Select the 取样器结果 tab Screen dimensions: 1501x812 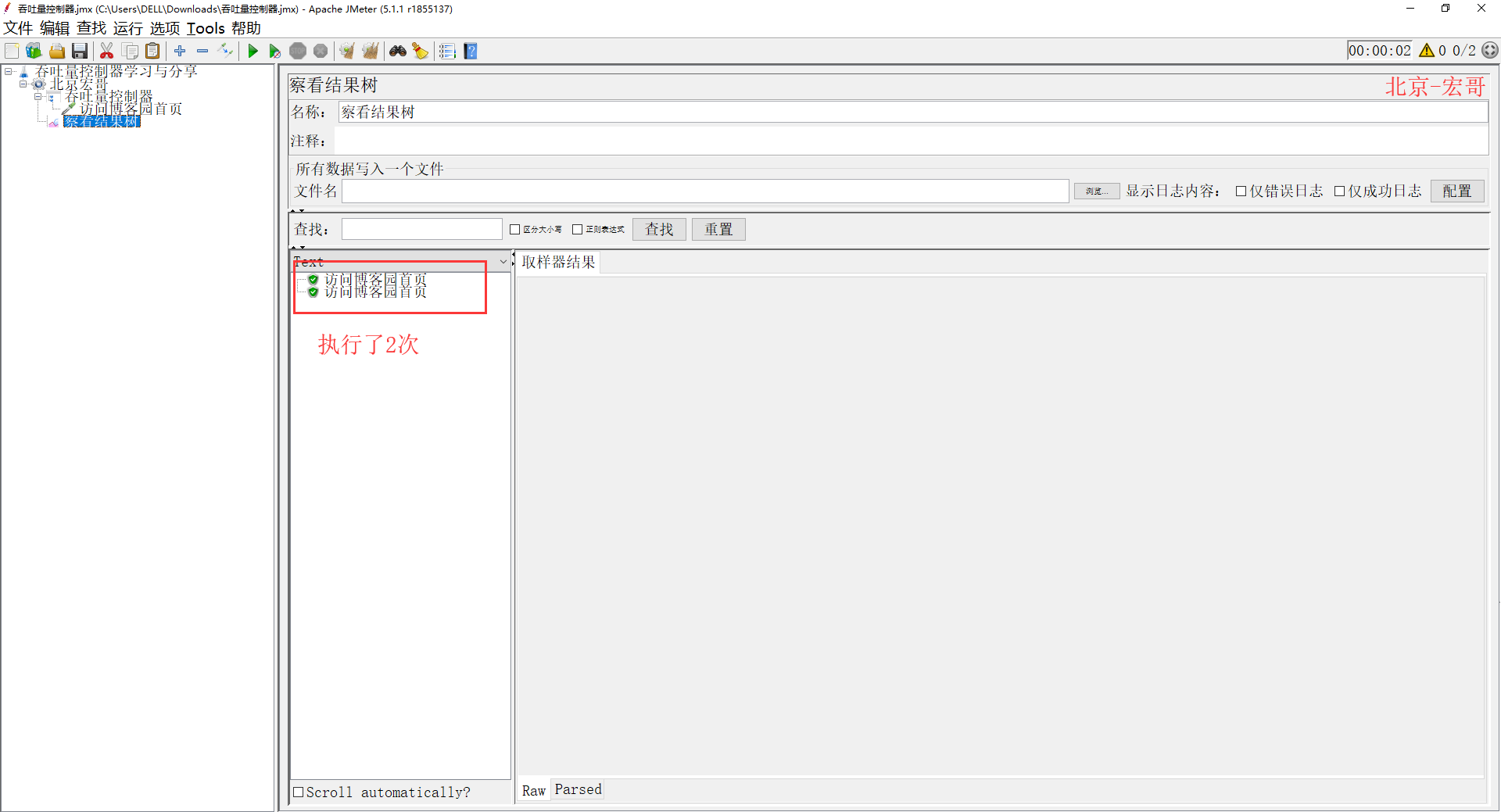coord(558,262)
